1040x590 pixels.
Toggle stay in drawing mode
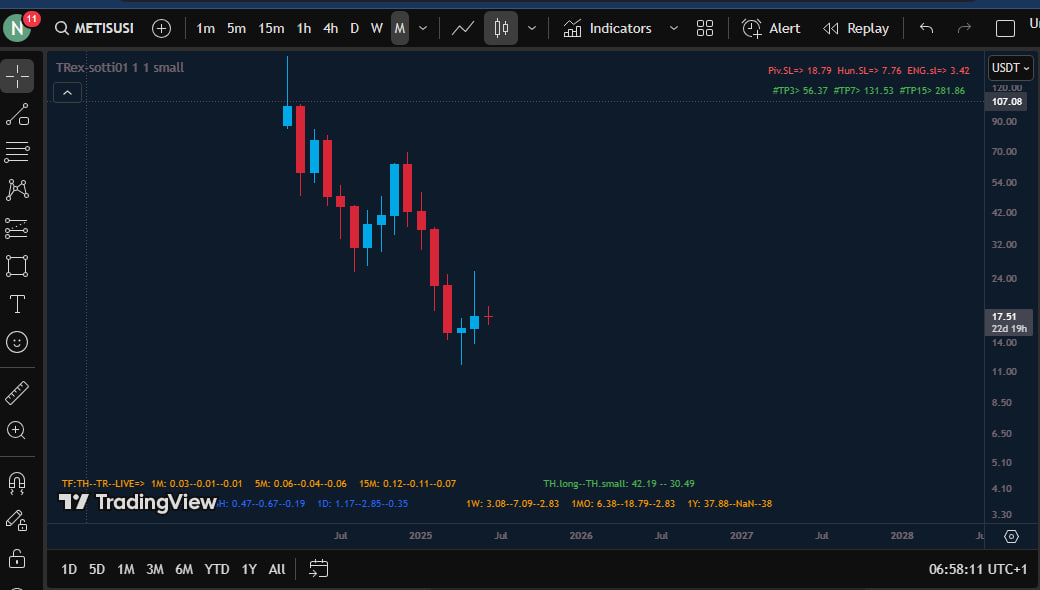pos(17,520)
